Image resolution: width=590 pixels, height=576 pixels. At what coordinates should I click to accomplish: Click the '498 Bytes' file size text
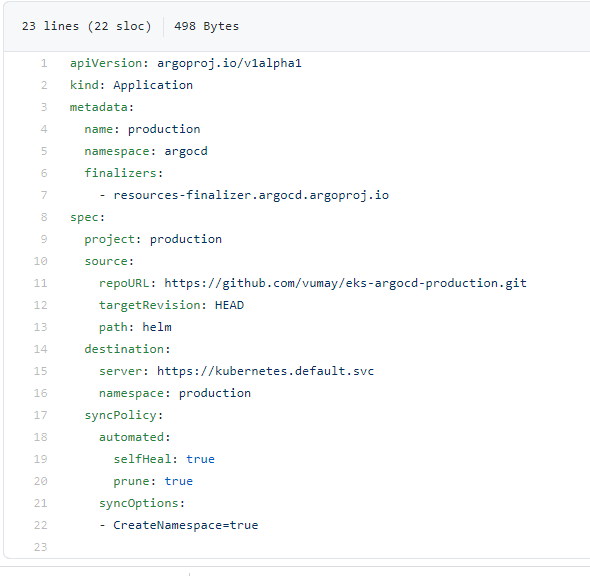point(206,26)
